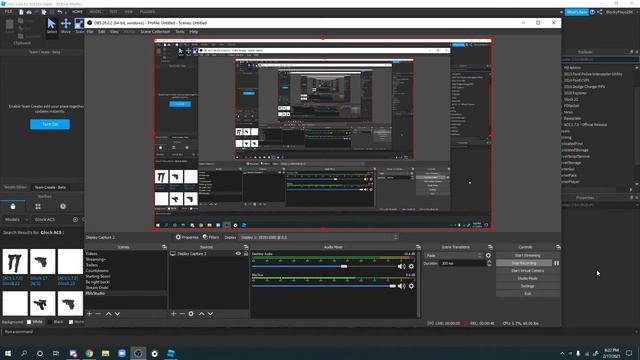Move selected source up
Viewport: 640px width, 360px height.
click(x=202, y=313)
